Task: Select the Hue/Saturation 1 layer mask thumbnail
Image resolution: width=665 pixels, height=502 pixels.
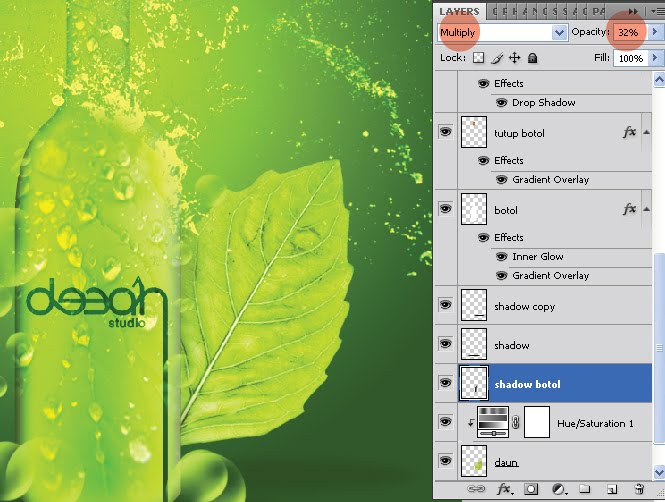Action: point(537,422)
